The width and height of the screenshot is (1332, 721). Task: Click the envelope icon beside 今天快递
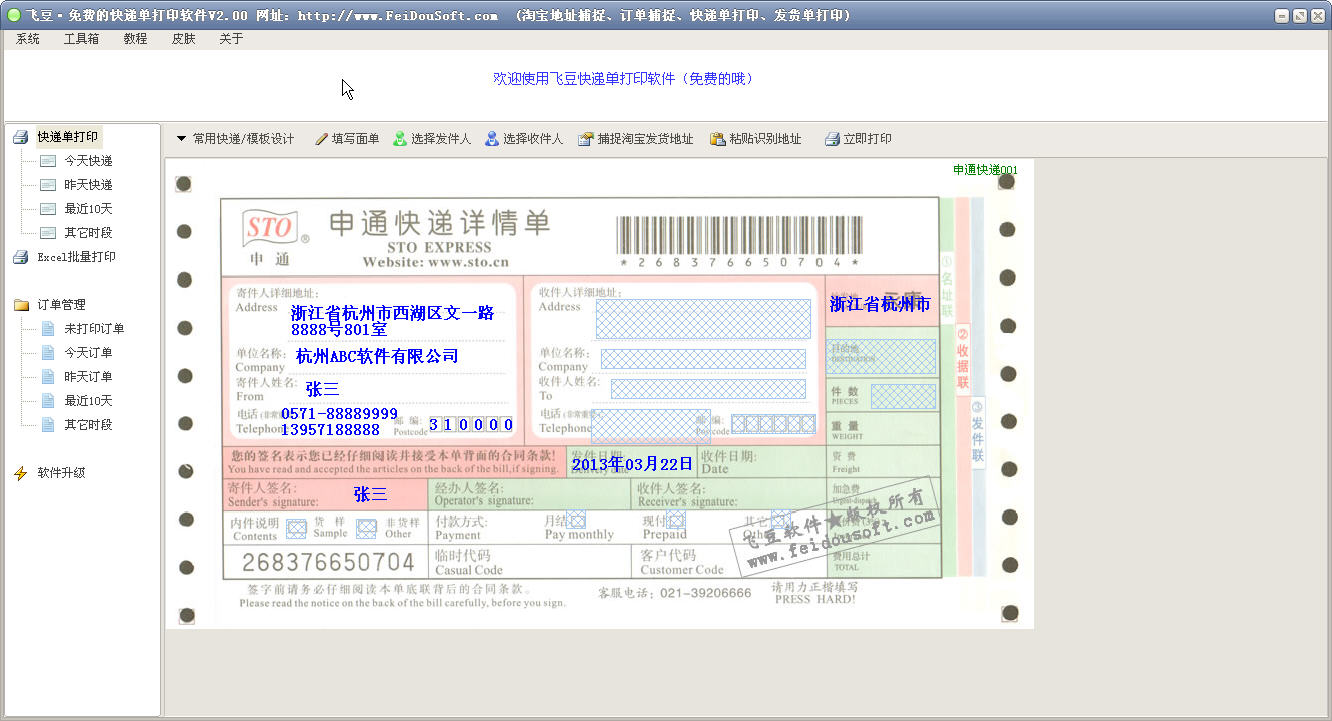click(48, 161)
